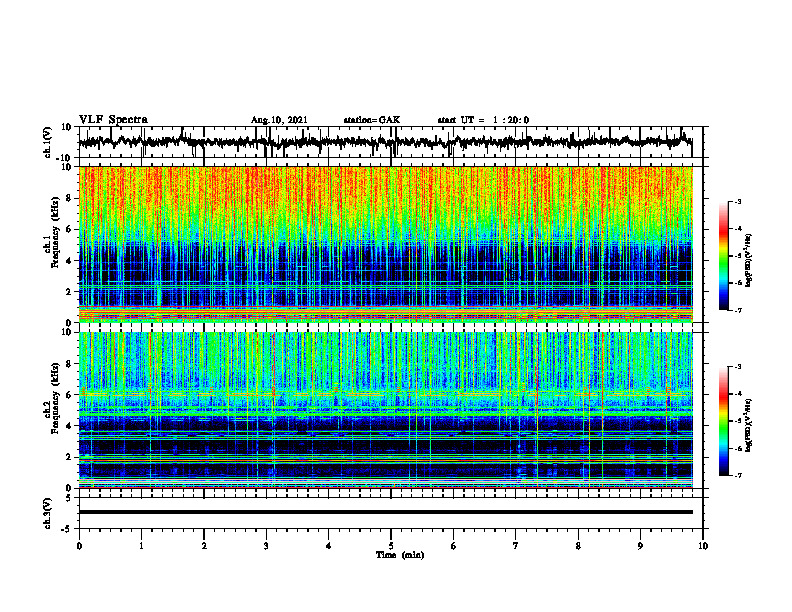Screen dimensions: 792x612
Task: Click time axis tick label "8"
Action: point(578,546)
